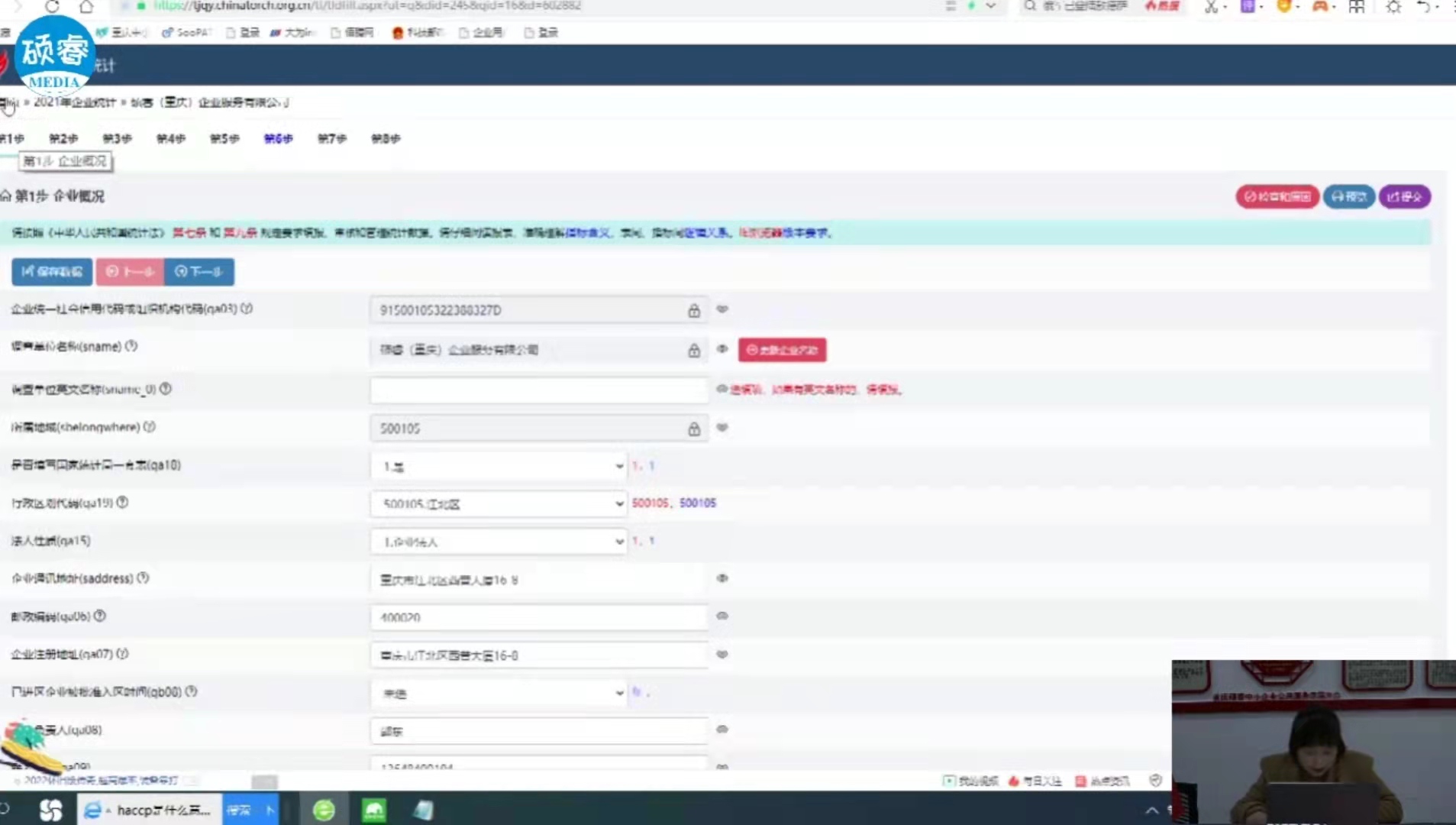The width and height of the screenshot is (1456, 825).
Task: Click the purple submit pill button
Action: coord(1405,197)
